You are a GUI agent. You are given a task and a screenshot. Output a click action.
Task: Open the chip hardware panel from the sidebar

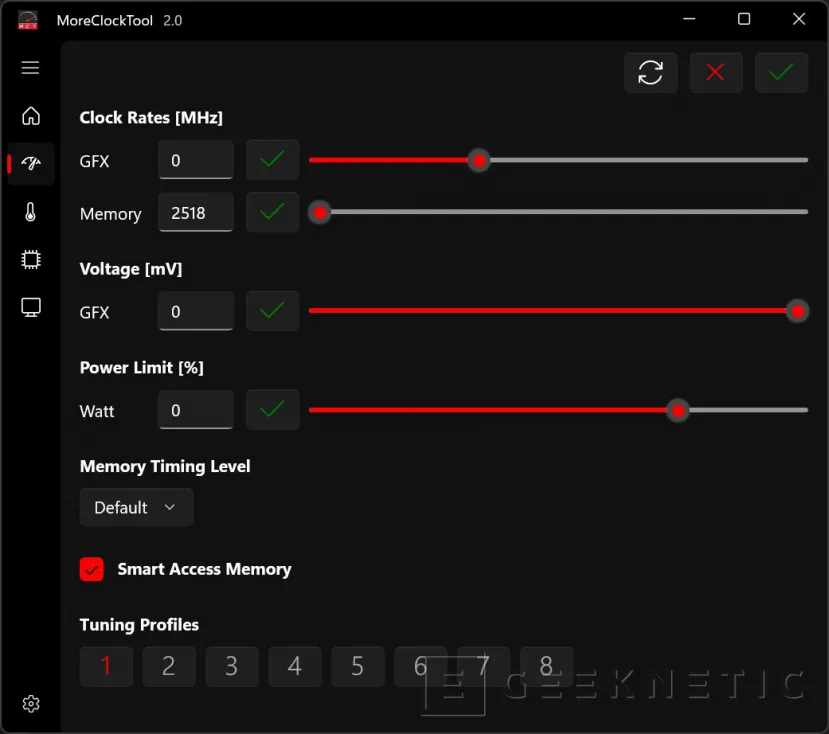point(30,259)
